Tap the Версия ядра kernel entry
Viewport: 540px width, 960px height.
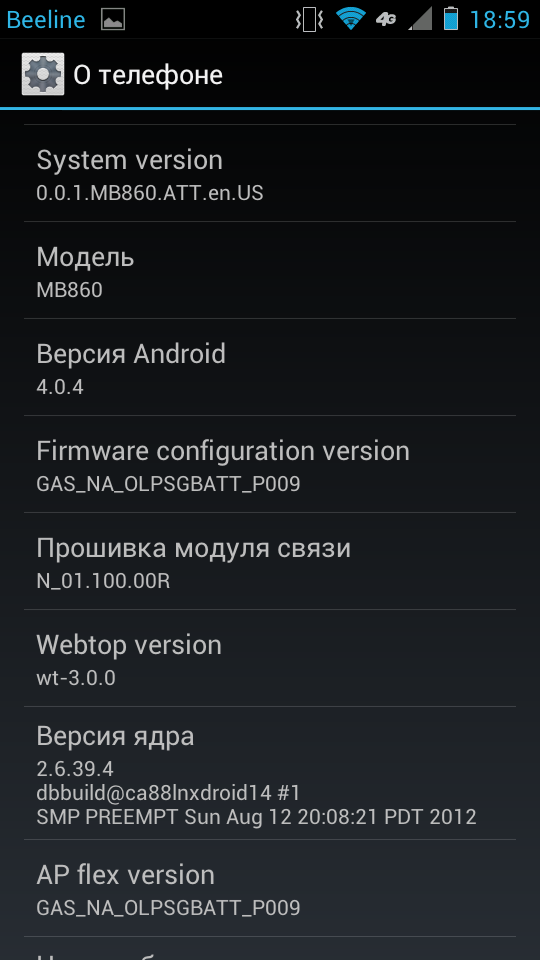(270, 773)
